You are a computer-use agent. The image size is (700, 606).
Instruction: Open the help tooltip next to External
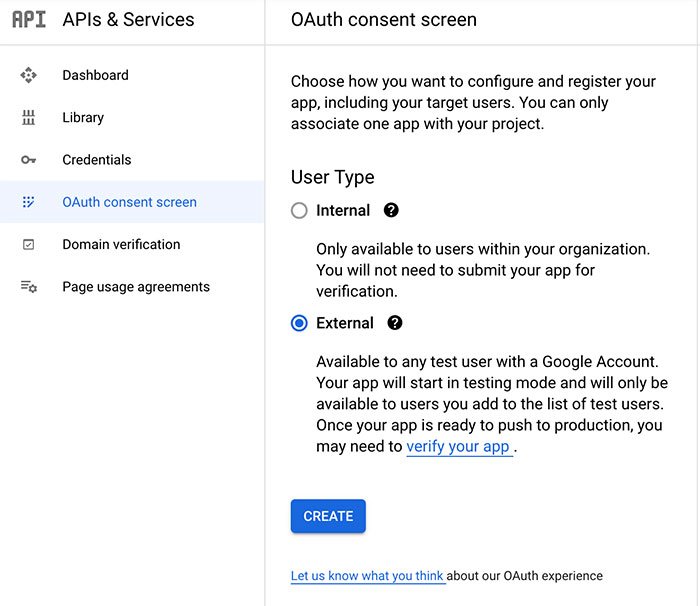coord(395,323)
